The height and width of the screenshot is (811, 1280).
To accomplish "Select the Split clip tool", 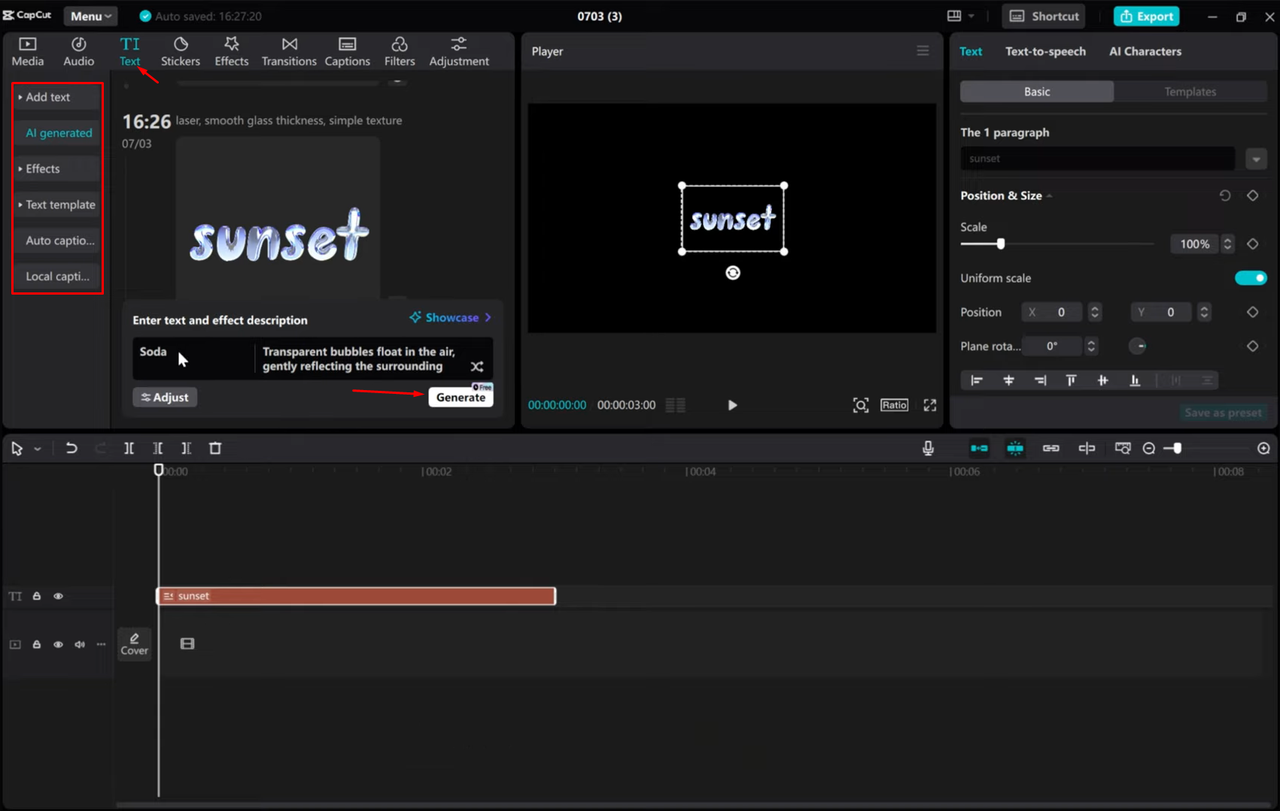I will click(129, 448).
